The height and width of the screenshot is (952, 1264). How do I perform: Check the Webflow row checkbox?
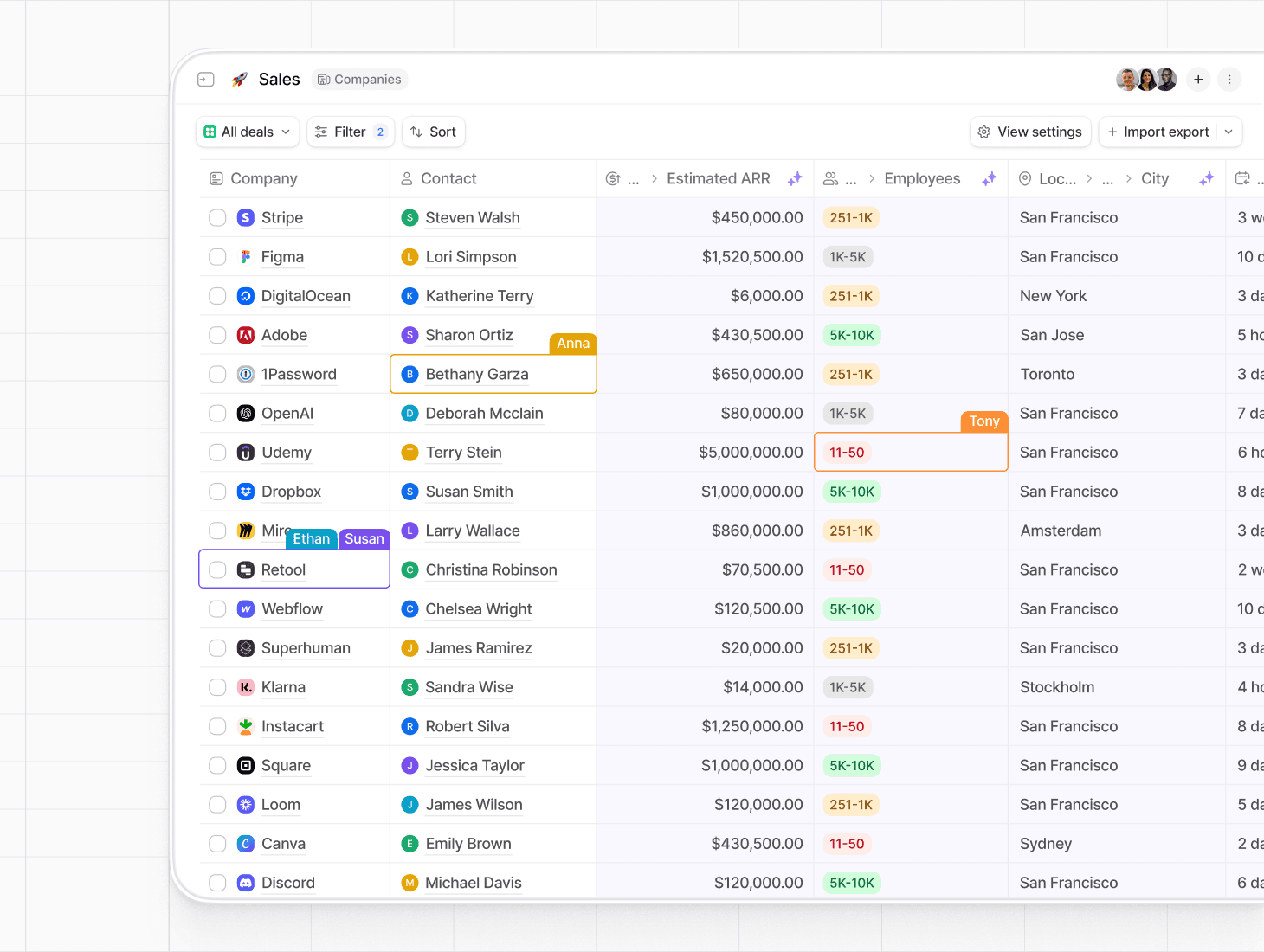pos(217,609)
